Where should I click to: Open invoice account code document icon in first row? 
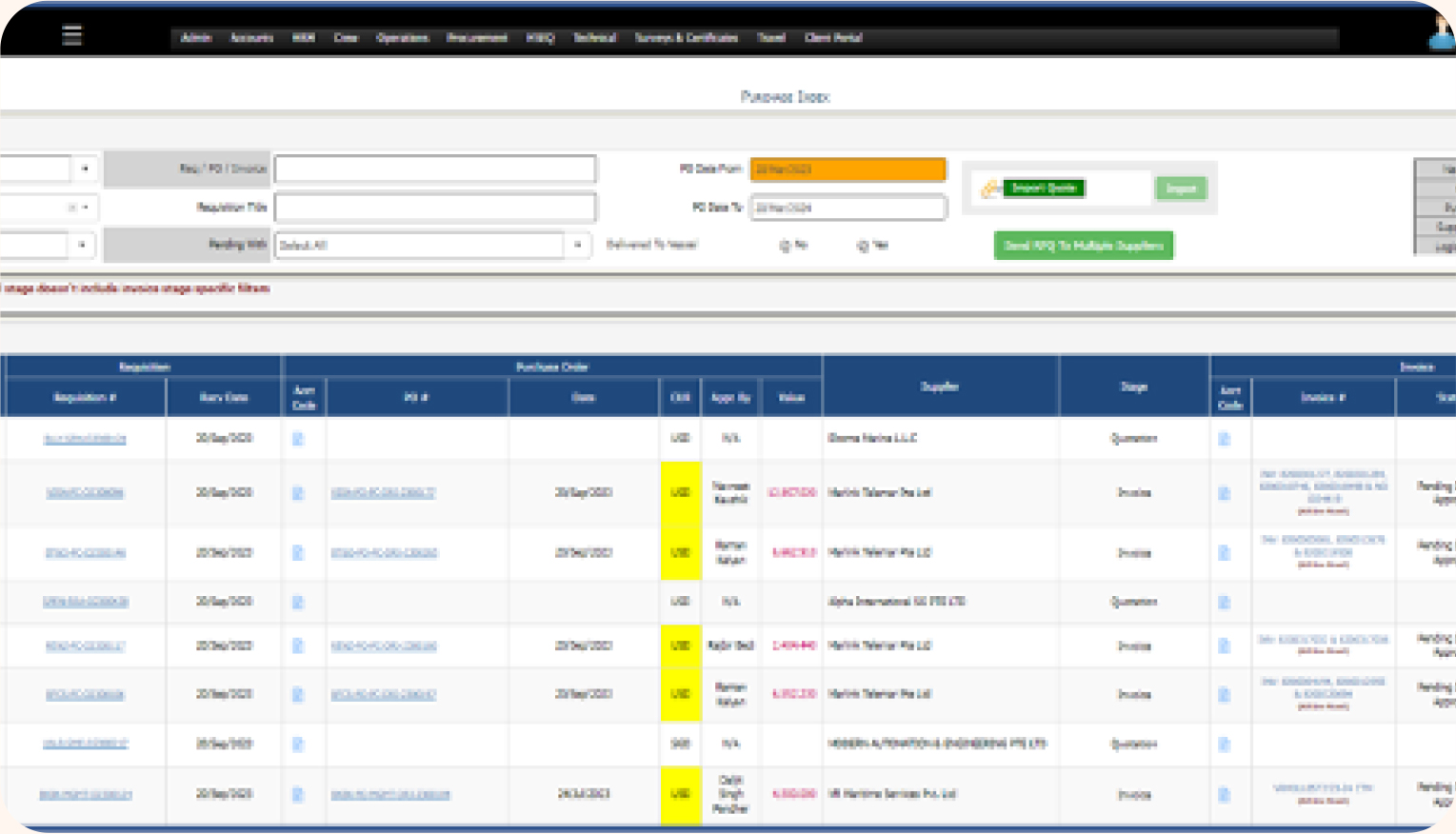(x=1225, y=439)
